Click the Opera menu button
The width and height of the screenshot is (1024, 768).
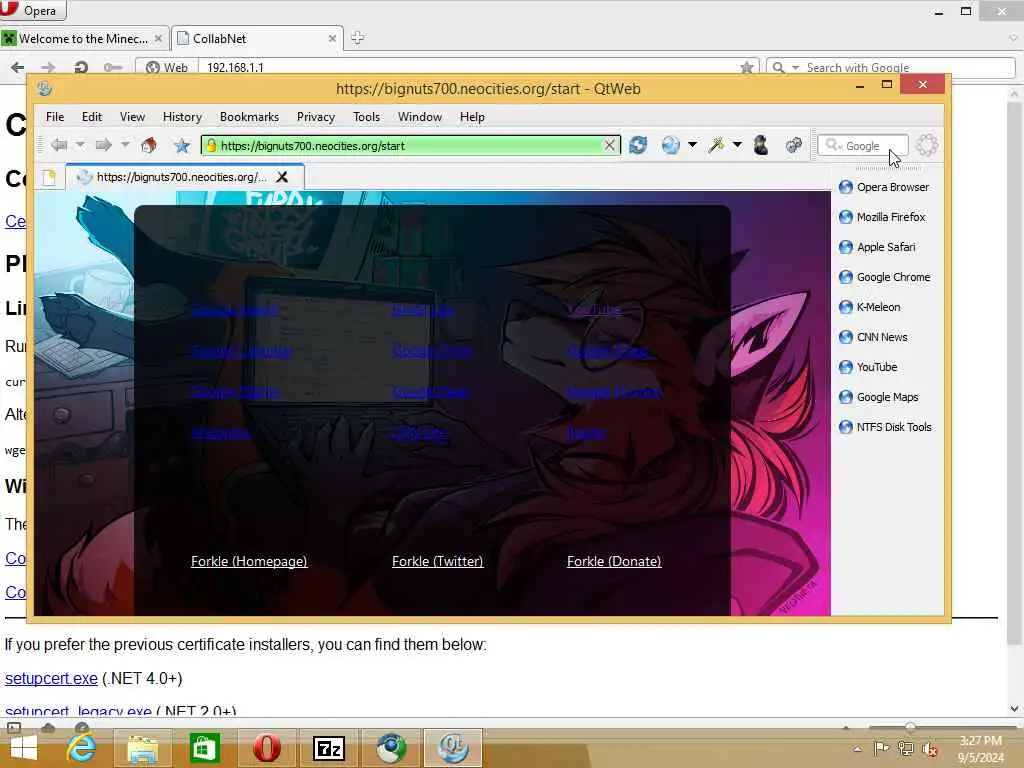[x=33, y=10]
